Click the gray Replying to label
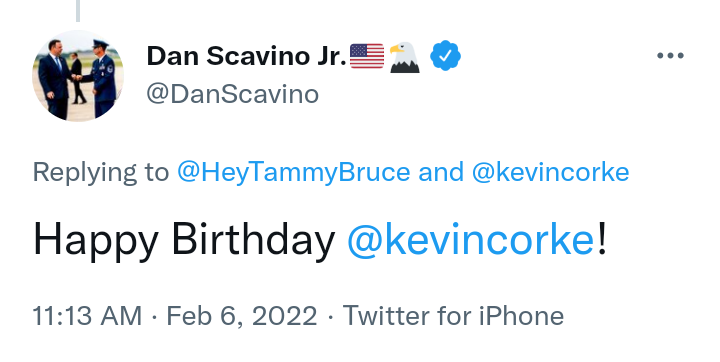This screenshot has width=720, height=362. [x=101, y=174]
